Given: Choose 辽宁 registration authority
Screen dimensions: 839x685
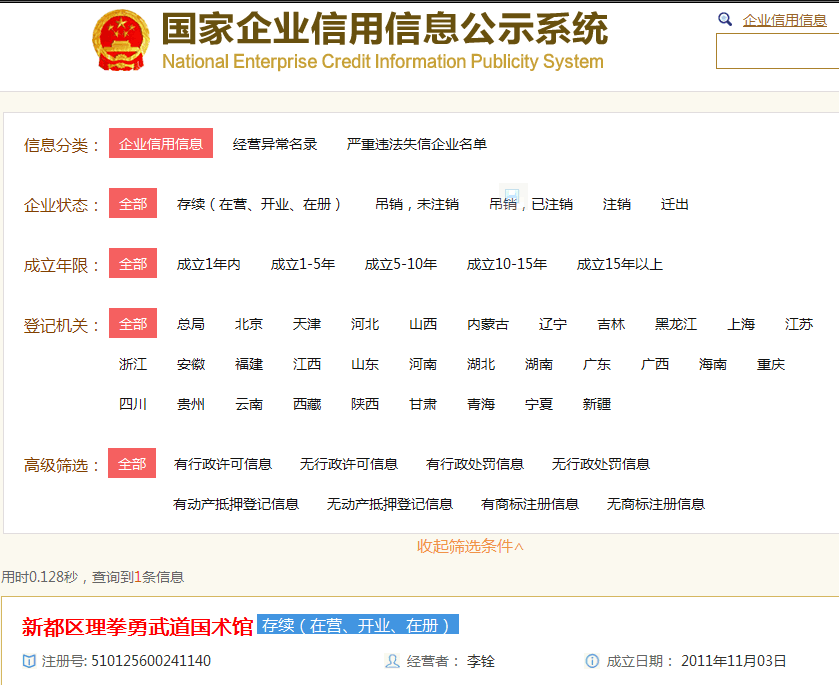Looking at the screenshot, I should tap(553, 324).
